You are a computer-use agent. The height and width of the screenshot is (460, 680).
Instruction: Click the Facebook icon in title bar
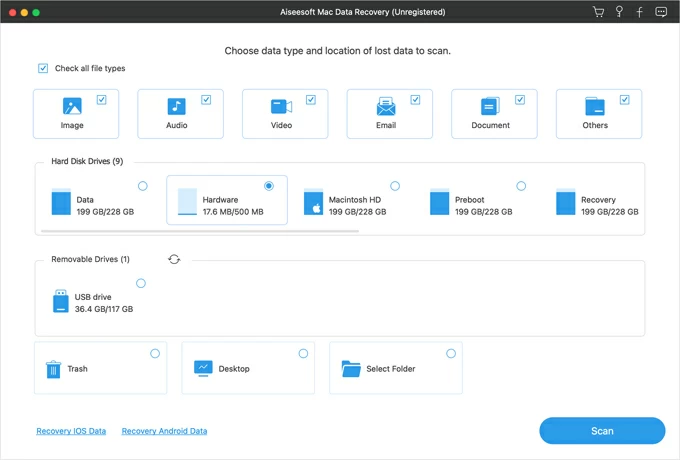tap(640, 12)
